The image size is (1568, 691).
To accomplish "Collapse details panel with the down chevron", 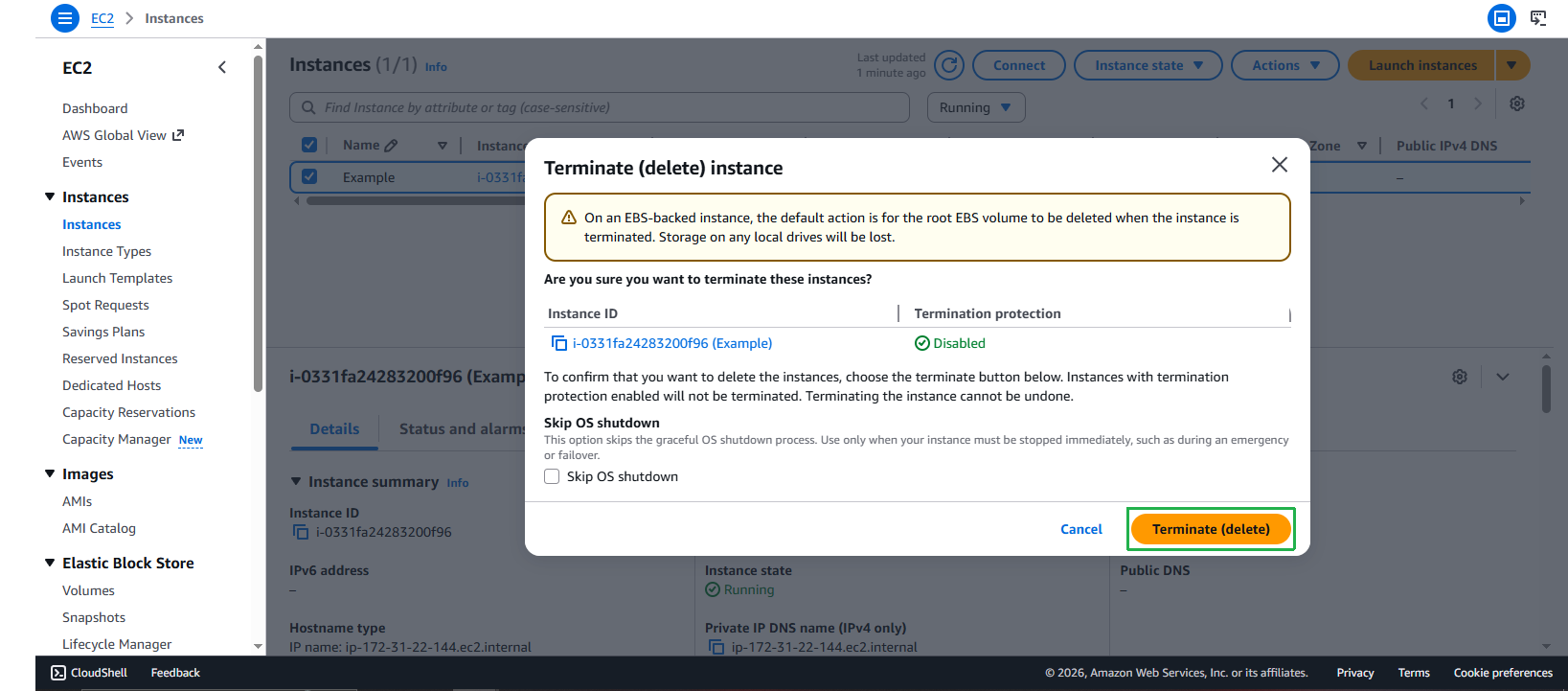I will point(1503,377).
